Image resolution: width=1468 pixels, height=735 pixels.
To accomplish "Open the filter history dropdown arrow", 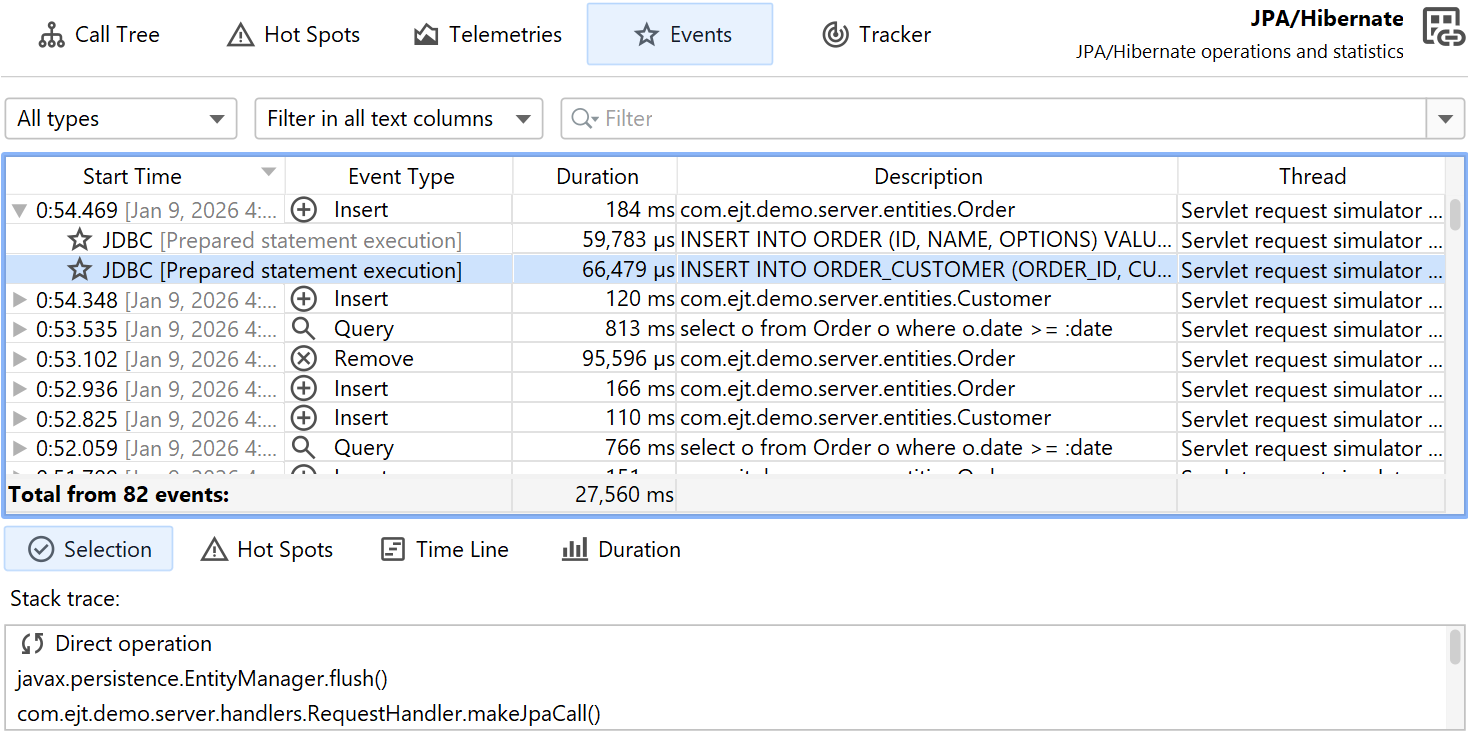I will 1445,119.
